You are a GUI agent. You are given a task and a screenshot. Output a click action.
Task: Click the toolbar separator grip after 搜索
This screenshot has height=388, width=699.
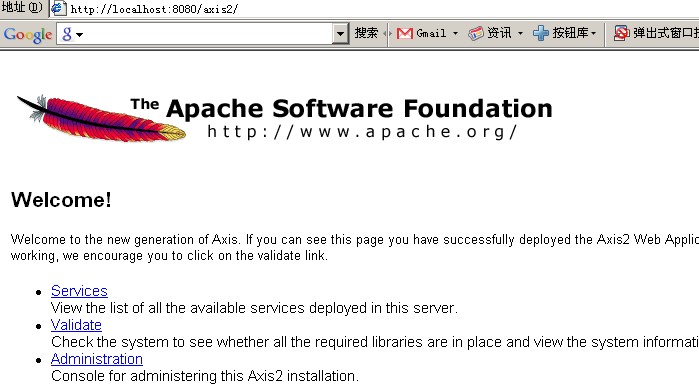click(x=388, y=33)
